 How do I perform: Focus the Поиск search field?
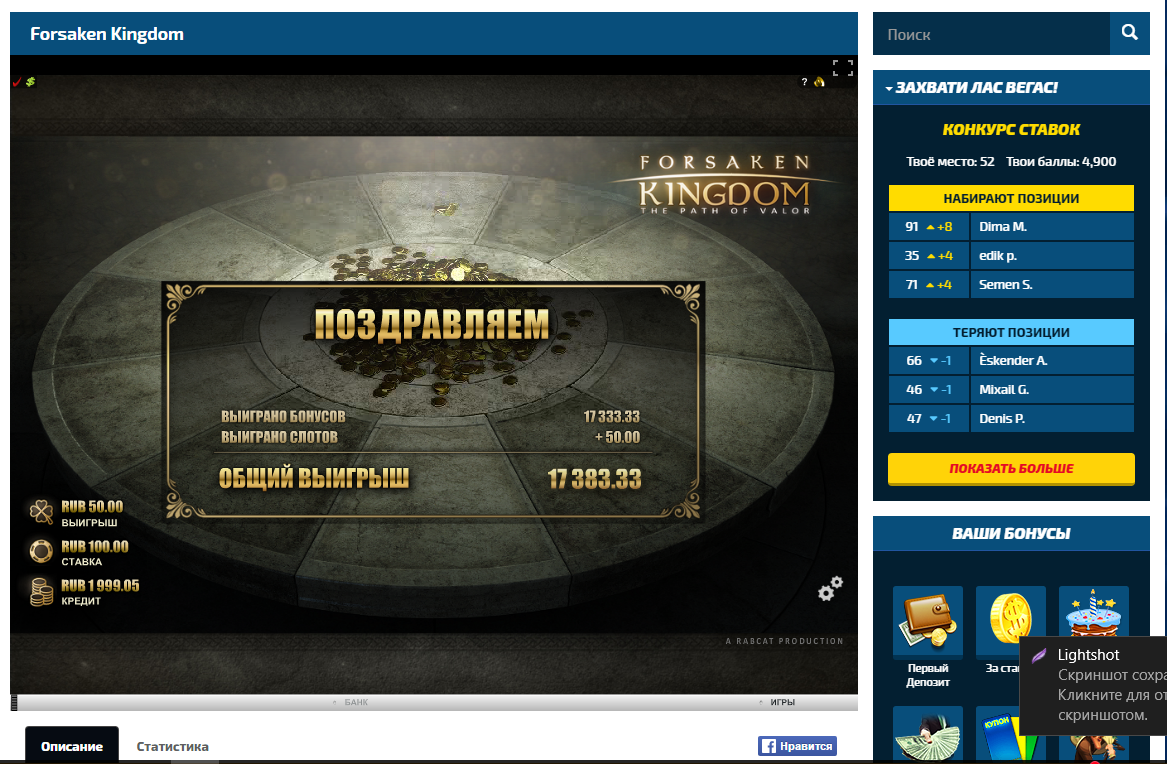tap(991, 33)
